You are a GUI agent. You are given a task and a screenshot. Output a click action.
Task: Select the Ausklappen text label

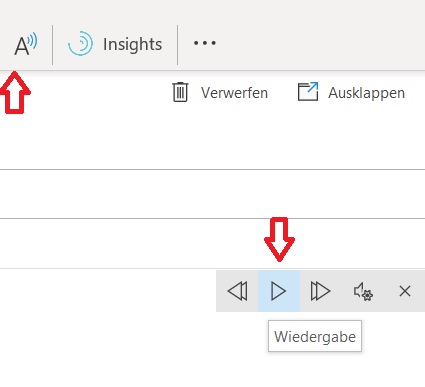tap(366, 93)
